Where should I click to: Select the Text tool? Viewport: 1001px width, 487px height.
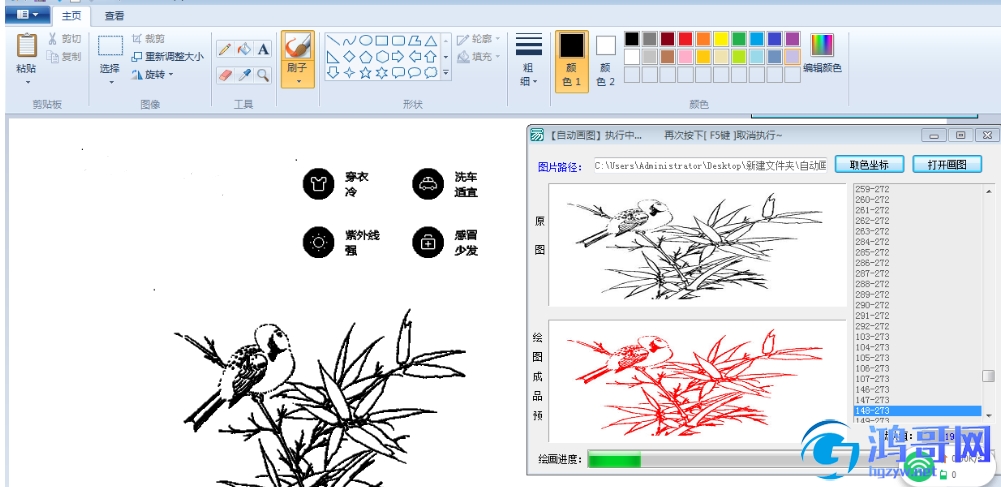click(x=263, y=49)
